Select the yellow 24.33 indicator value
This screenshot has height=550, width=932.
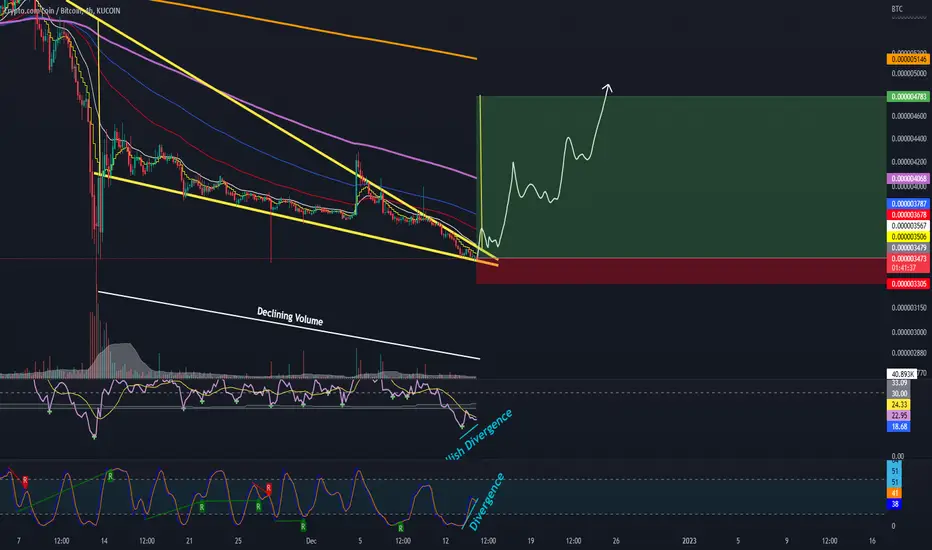[x=899, y=404]
